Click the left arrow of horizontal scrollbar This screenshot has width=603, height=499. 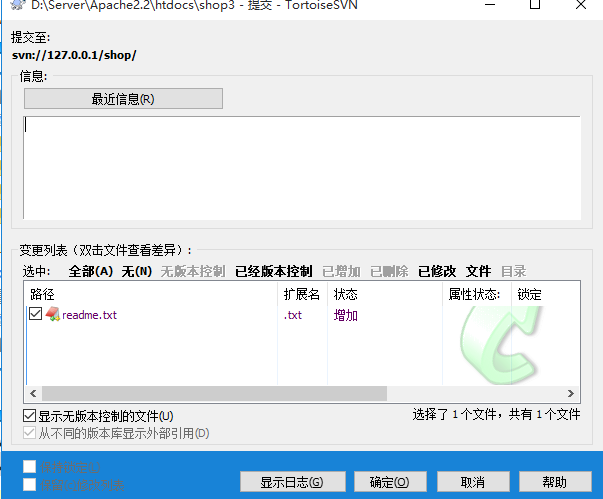[33, 394]
